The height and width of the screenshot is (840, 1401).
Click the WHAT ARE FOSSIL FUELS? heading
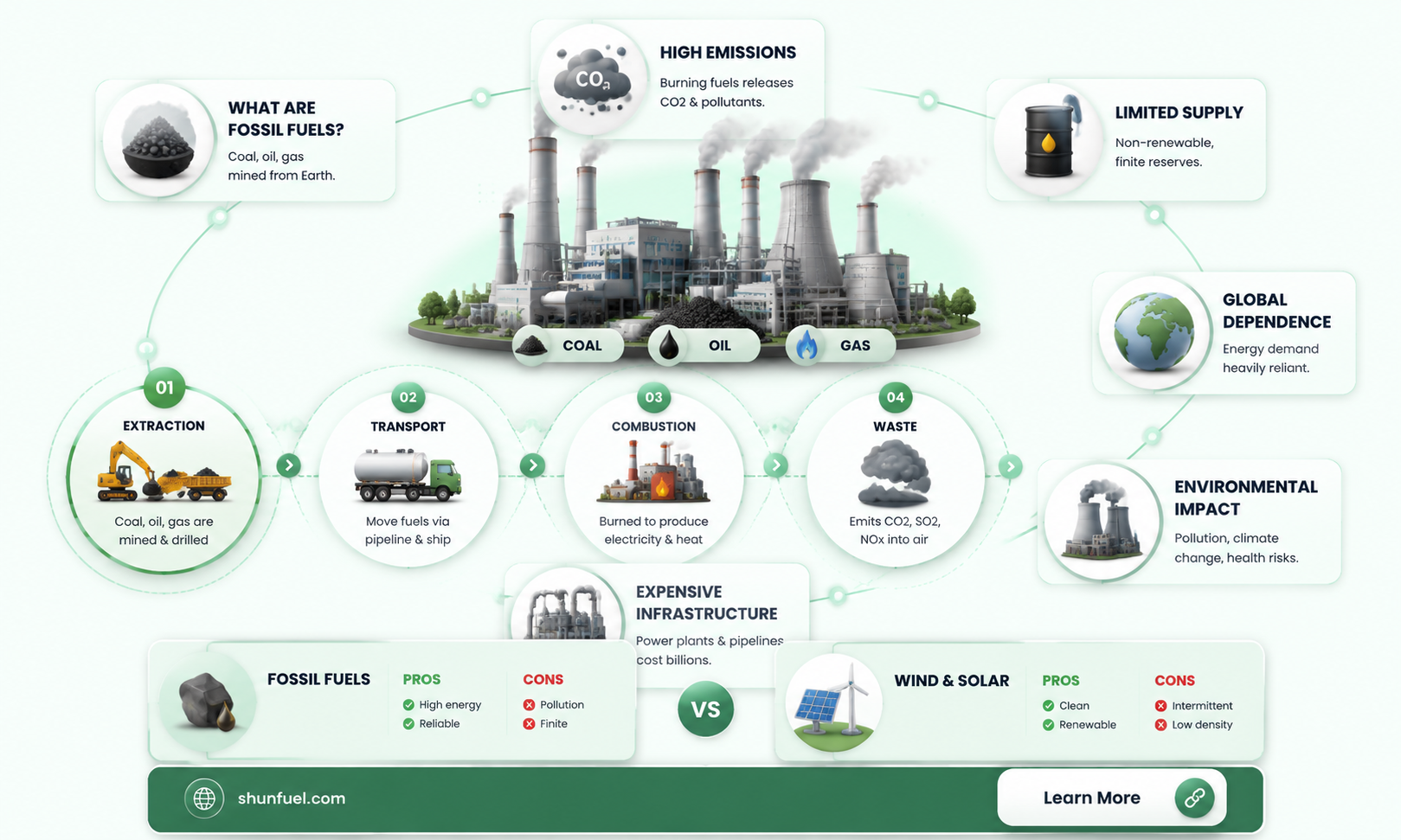tap(286, 119)
